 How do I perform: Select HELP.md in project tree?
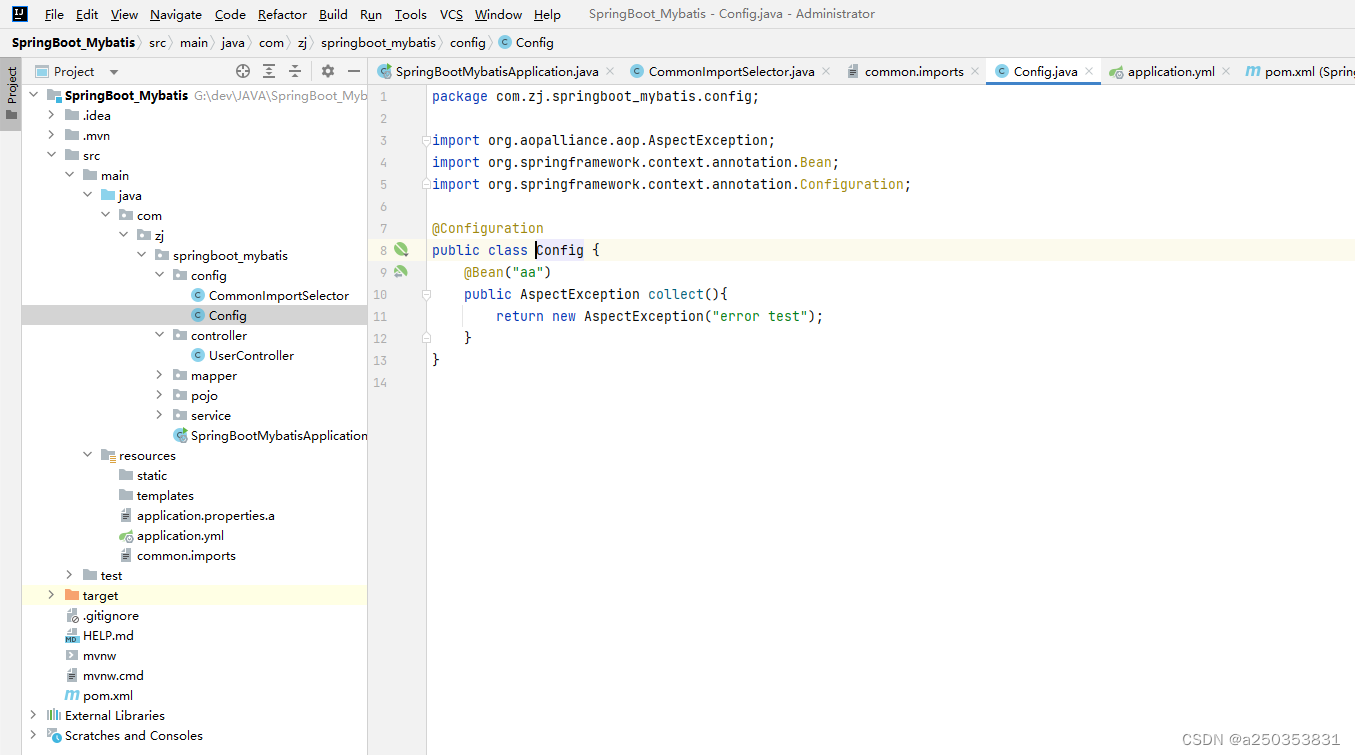pyautogui.click(x=108, y=635)
